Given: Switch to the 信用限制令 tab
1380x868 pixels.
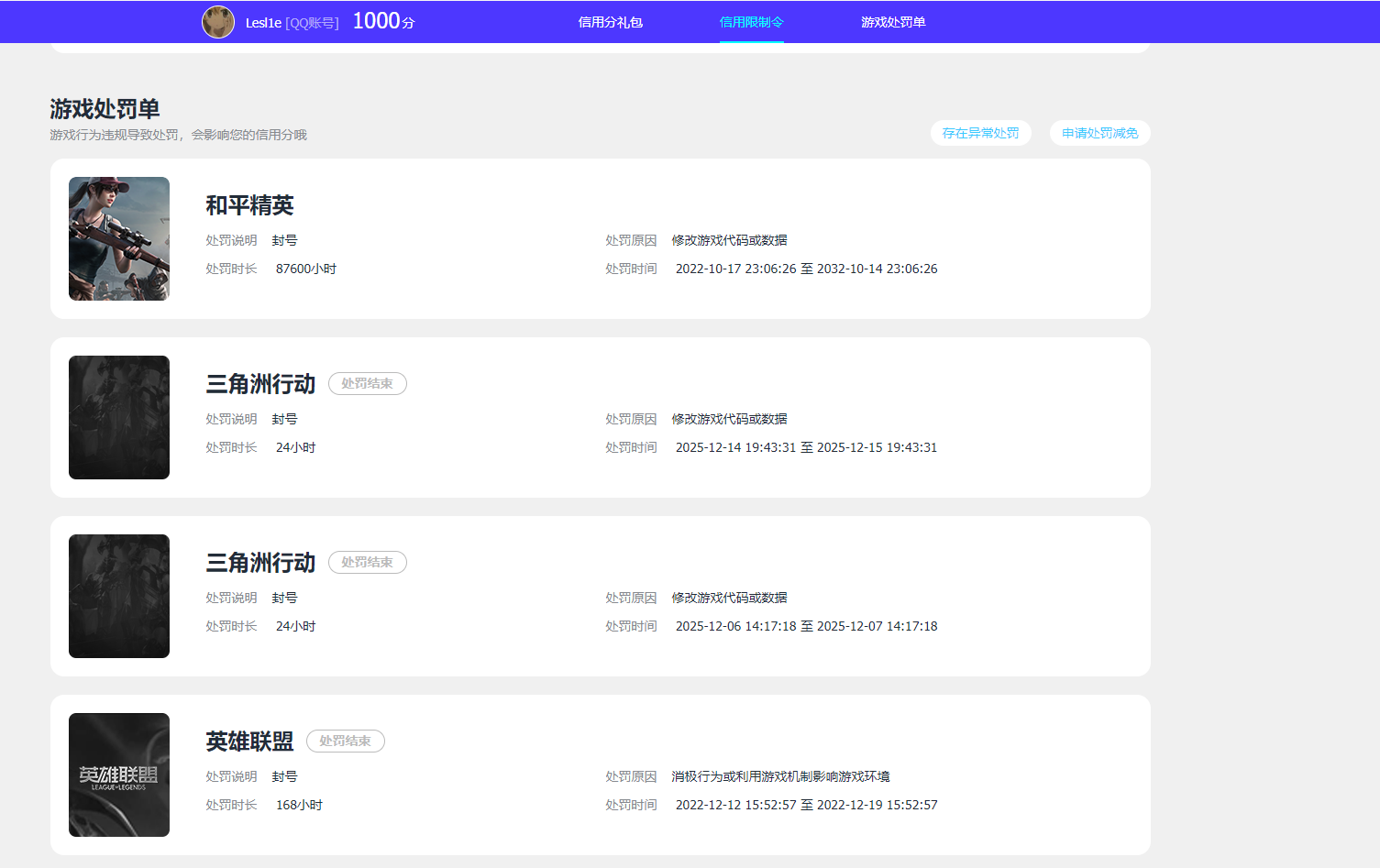Looking at the screenshot, I should (751, 22).
